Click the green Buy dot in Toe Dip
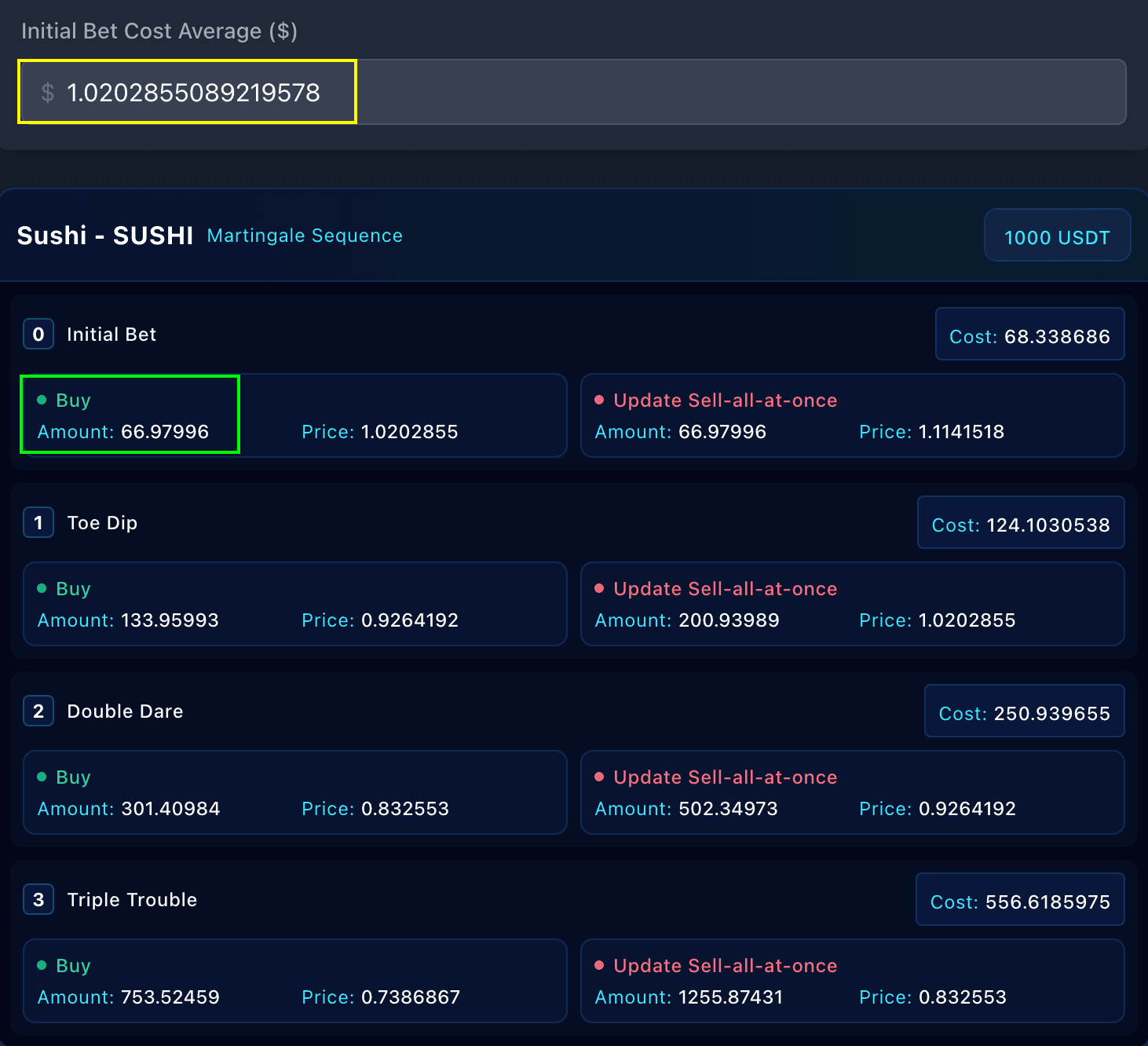This screenshot has width=1148, height=1046. click(42, 589)
